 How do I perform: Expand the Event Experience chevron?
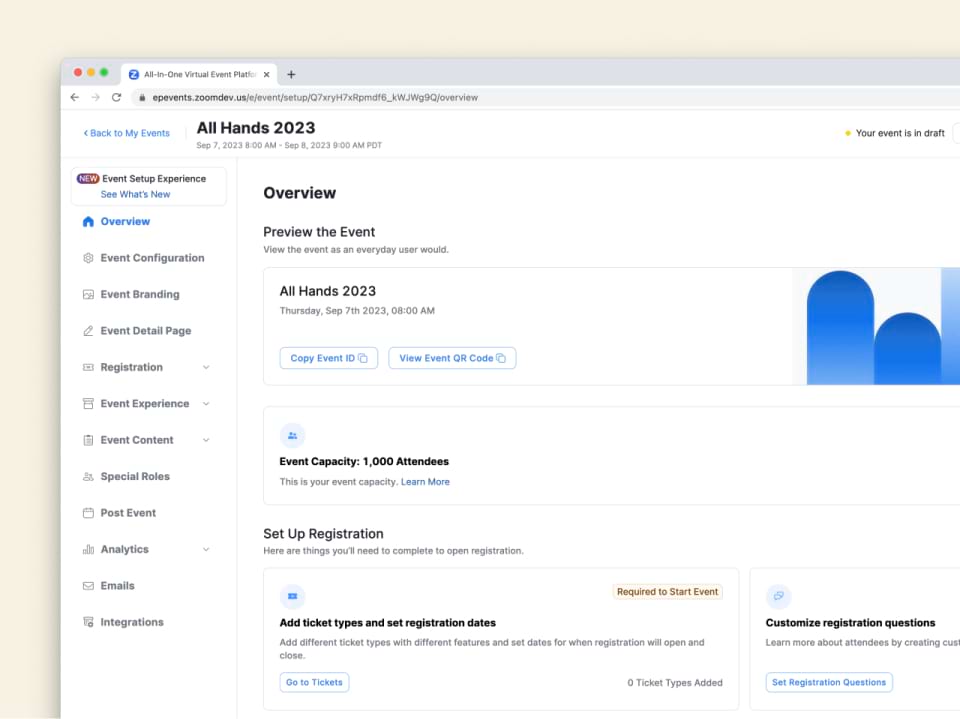tap(206, 404)
